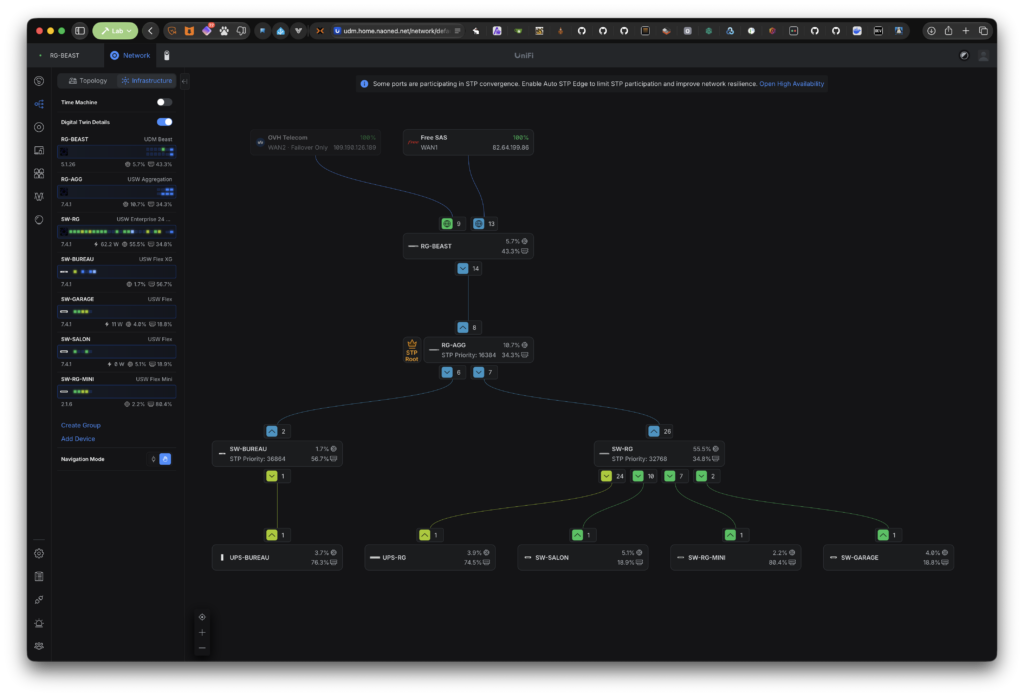Open new tab with plus icon
Viewport: 1024px width, 697px height.
click(x=966, y=31)
